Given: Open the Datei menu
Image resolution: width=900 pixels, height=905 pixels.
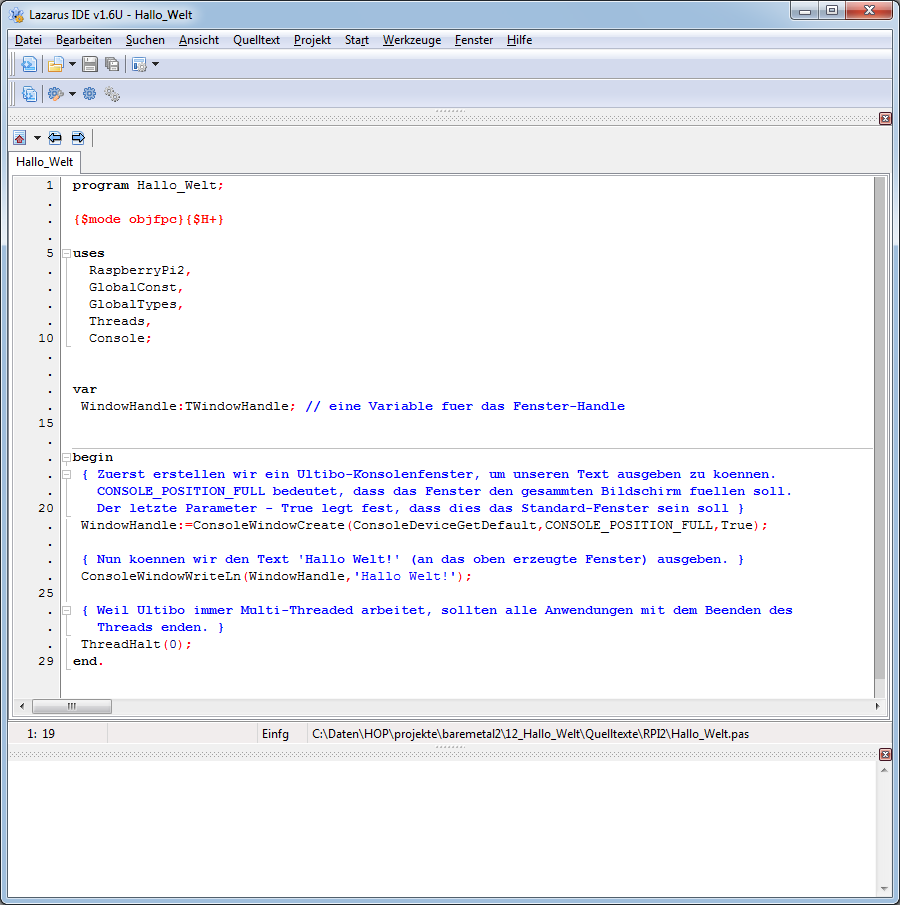Looking at the screenshot, I should 28,40.
